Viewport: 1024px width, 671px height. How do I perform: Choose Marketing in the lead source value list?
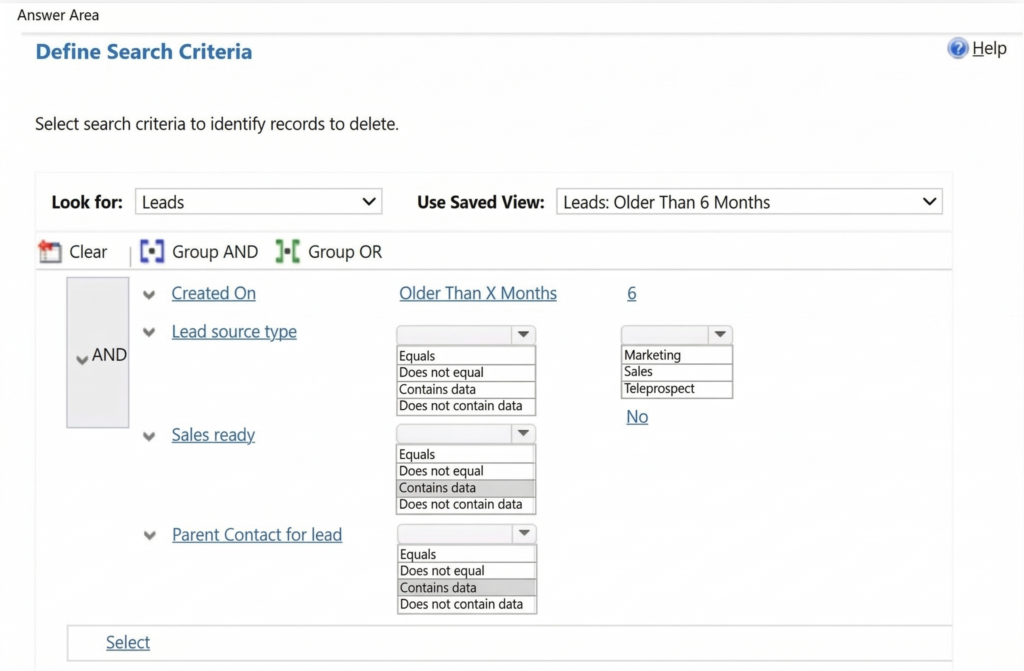pyautogui.click(x=676, y=355)
